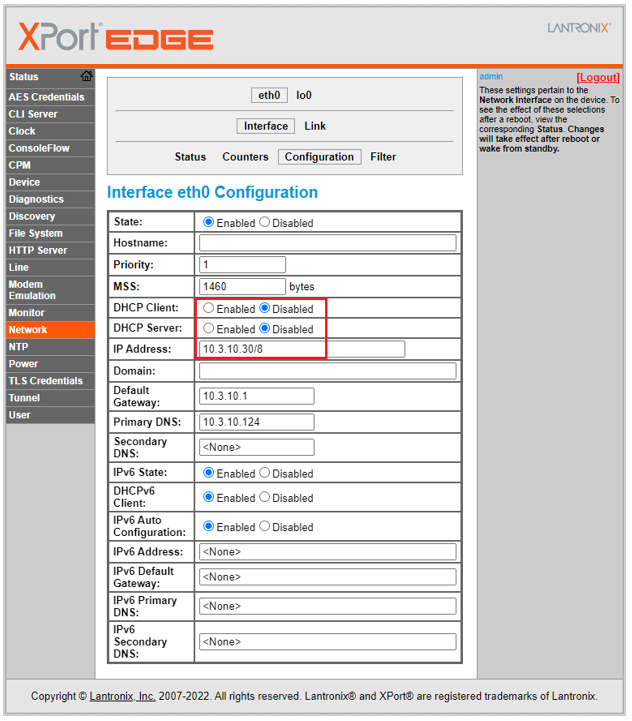The image size is (632, 721).
Task: Set IPv6 State to Disabled
Action: pyautogui.click(x=264, y=473)
